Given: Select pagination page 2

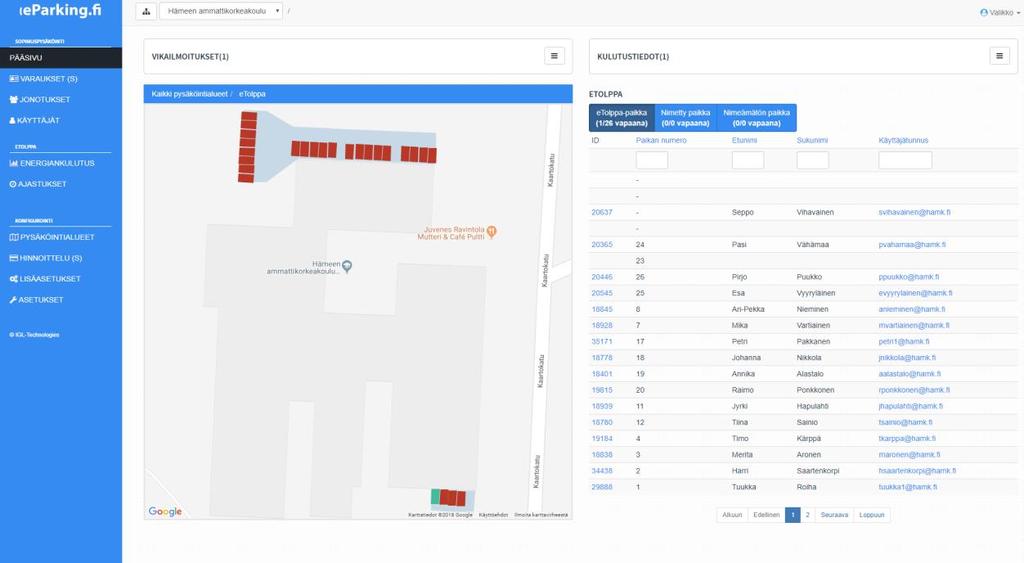Looking at the screenshot, I should (x=808, y=515).
